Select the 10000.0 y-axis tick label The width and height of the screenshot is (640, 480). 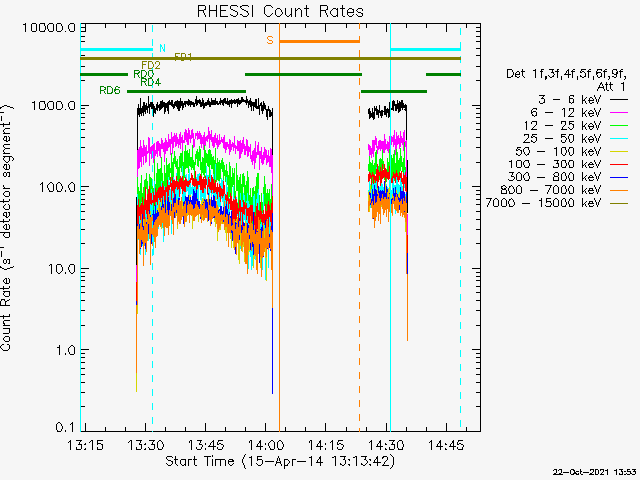point(49,28)
